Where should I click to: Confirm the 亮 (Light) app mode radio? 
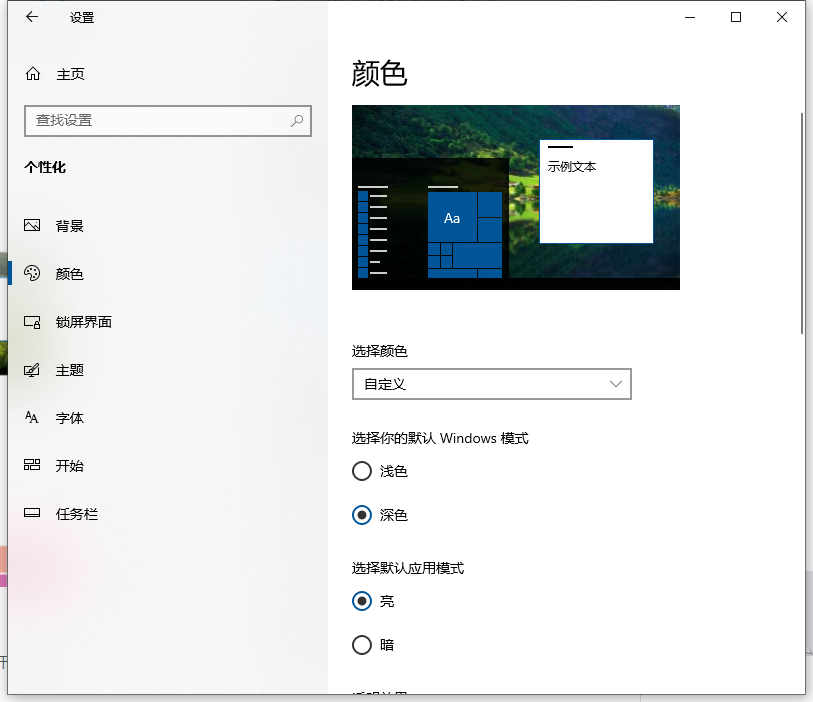pos(361,601)
